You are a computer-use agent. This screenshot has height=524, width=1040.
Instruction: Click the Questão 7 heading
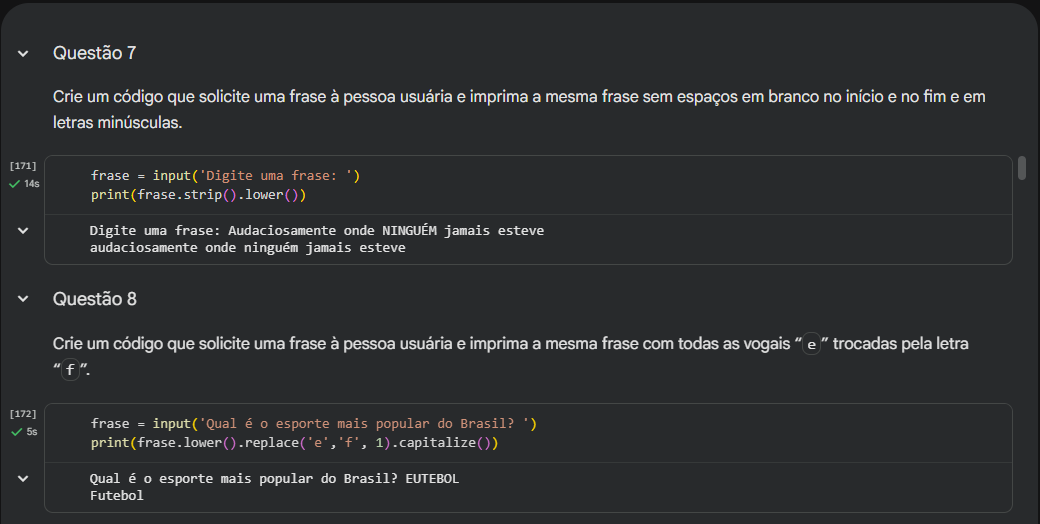[95, 53]
